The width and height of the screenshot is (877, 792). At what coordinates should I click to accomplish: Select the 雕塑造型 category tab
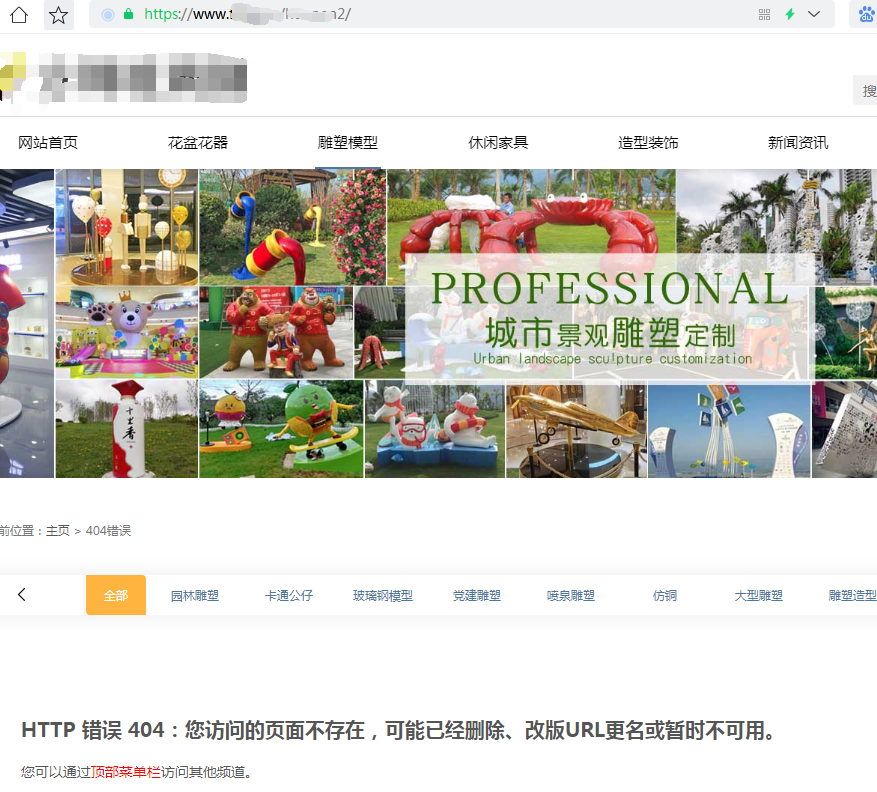click(x=852, y=596)
